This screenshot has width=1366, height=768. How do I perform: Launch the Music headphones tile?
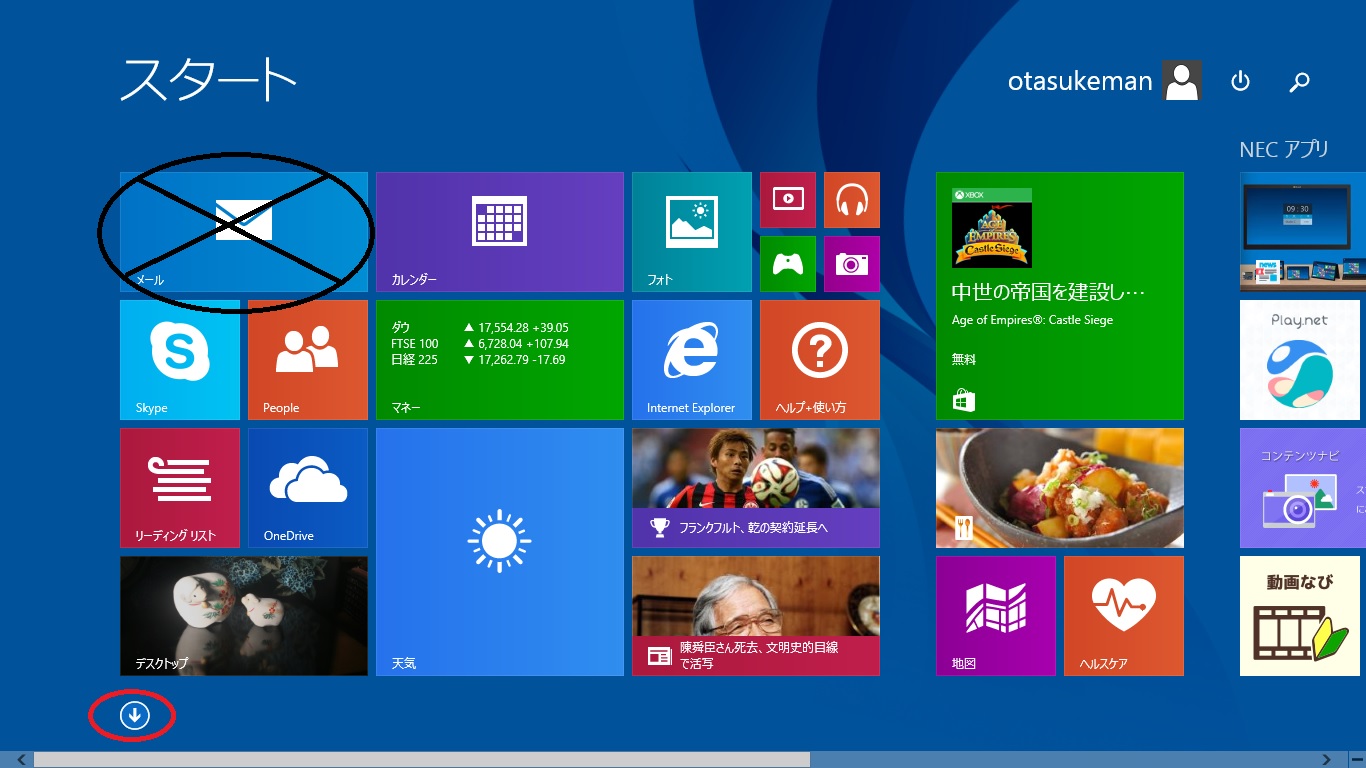852,200
